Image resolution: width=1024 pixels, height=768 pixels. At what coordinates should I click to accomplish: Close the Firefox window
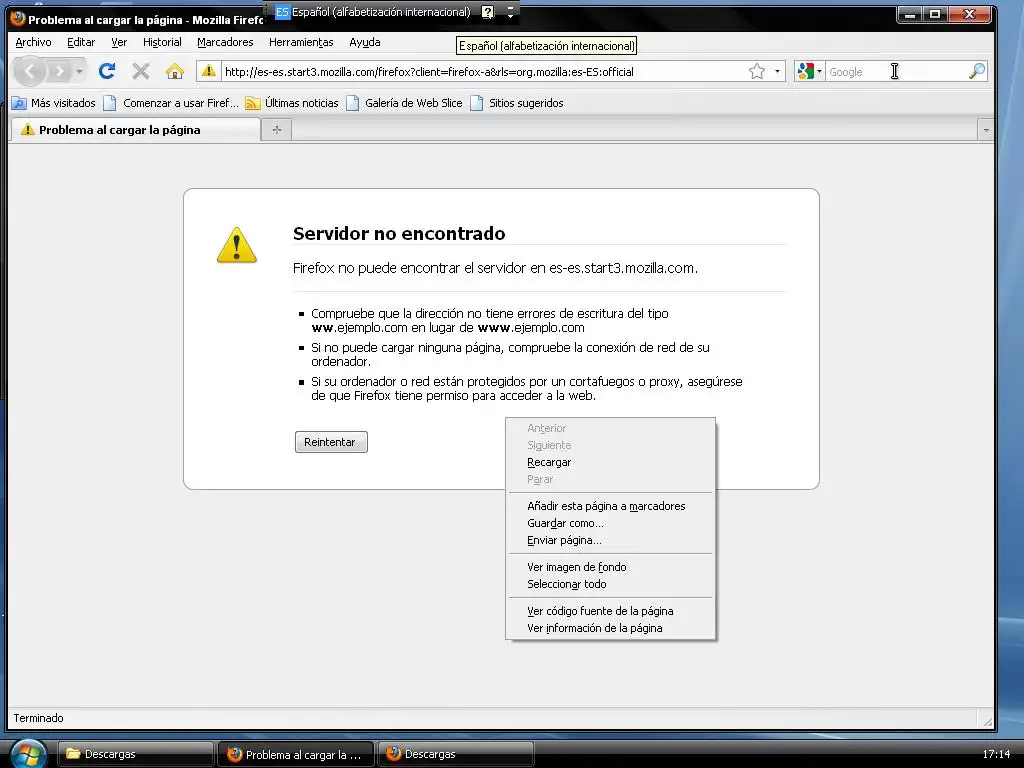969,14
